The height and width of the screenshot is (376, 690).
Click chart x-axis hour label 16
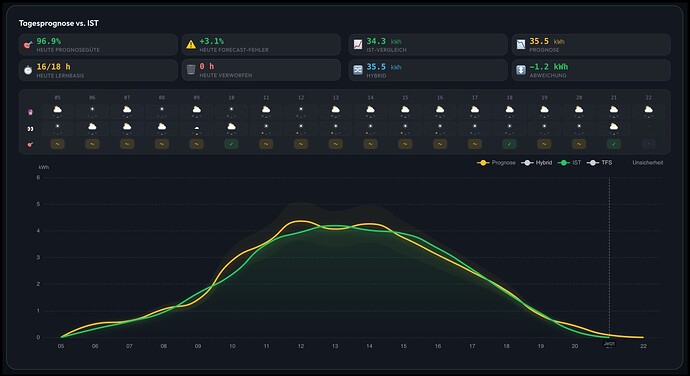438,347
